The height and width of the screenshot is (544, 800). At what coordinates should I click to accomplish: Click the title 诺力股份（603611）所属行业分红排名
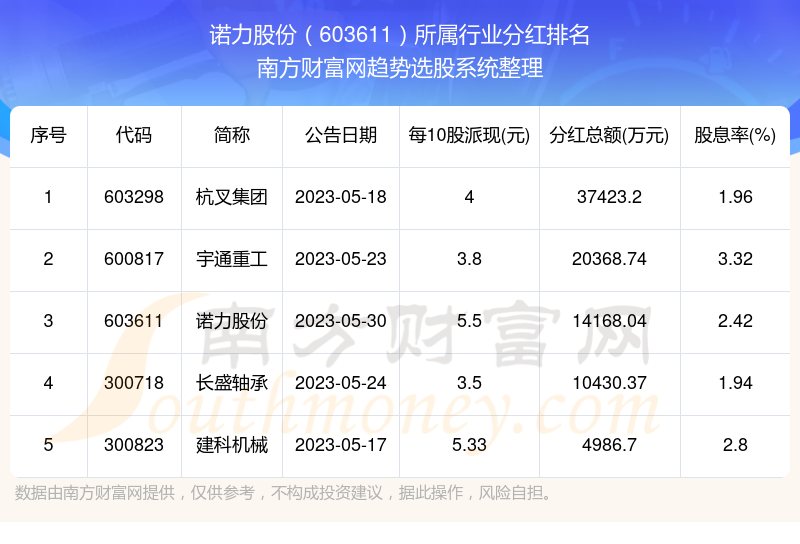point(399,35)
